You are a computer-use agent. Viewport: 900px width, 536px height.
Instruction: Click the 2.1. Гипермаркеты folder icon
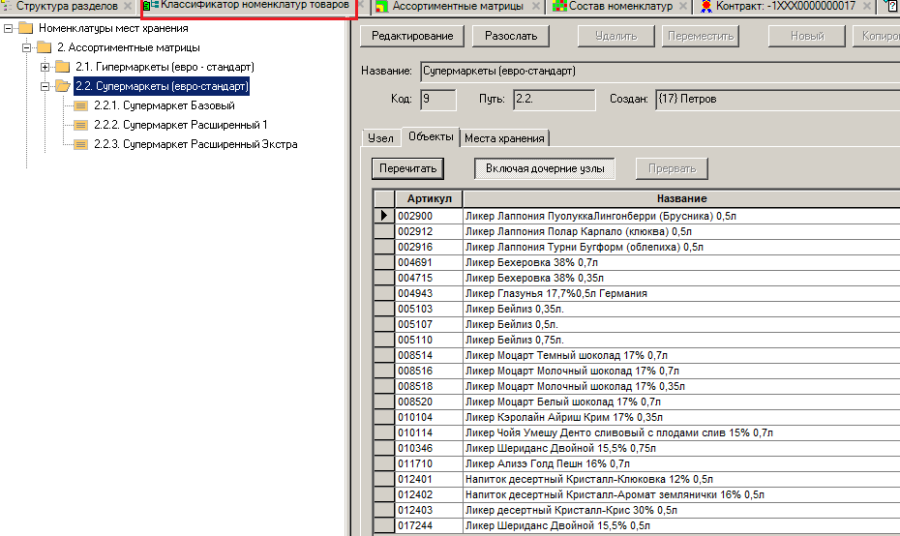coord(63,67)
